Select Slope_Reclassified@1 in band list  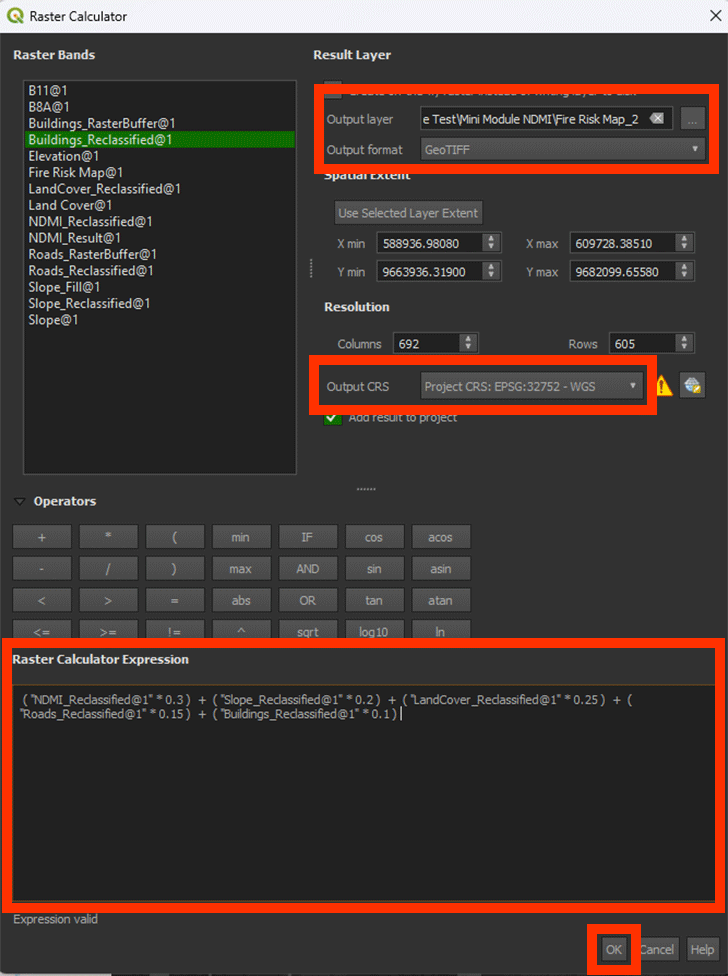click(x=89, y=303)
